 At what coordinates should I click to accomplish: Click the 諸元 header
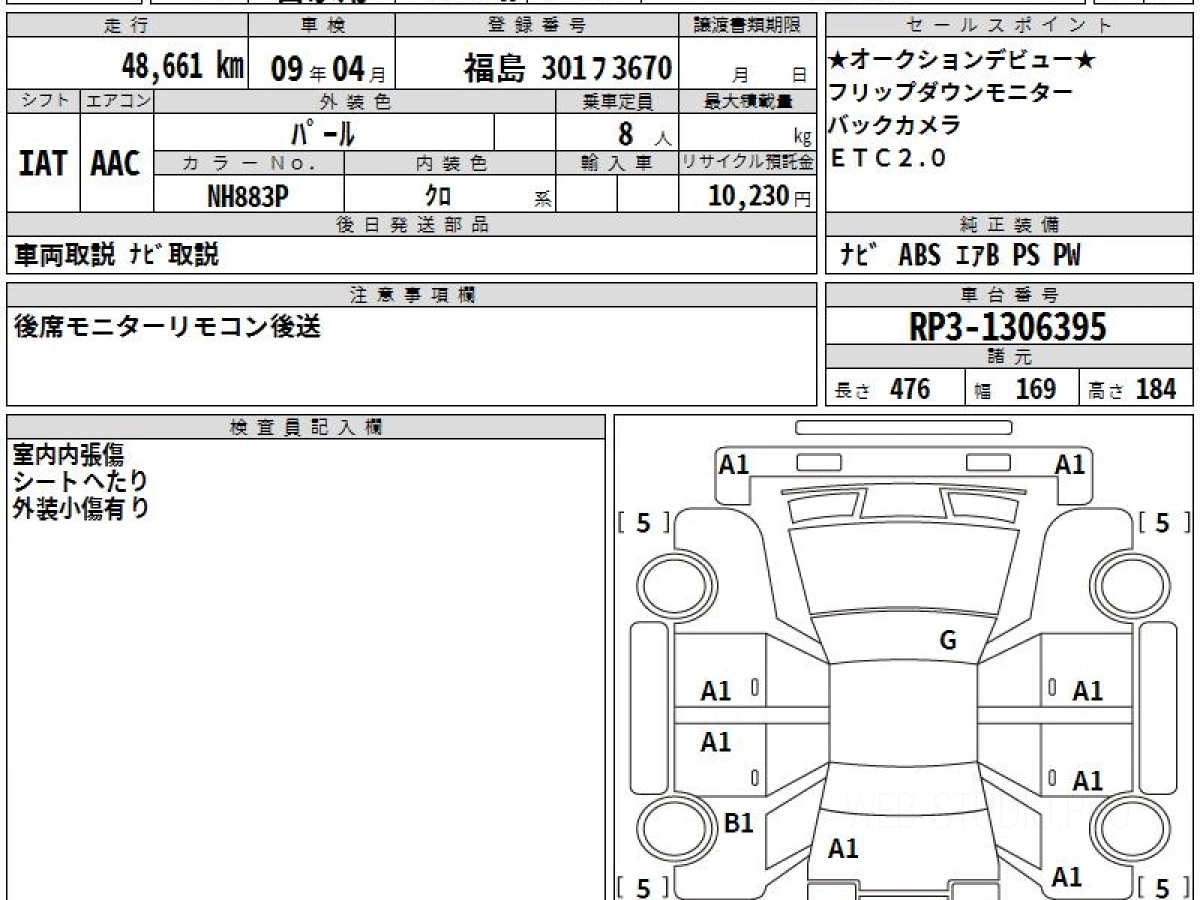click(1009, 357)
